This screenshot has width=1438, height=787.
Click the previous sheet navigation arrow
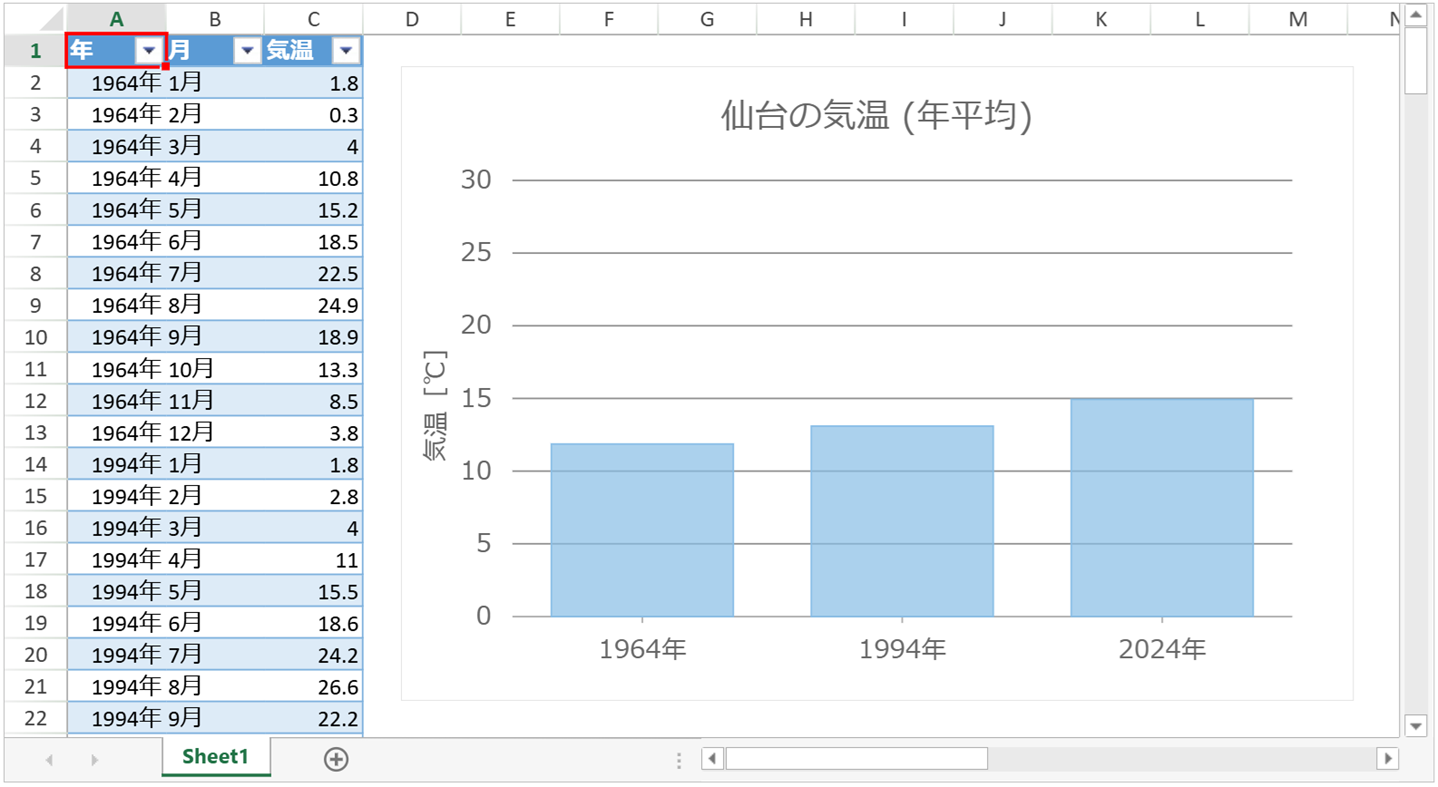coord(49,760)
